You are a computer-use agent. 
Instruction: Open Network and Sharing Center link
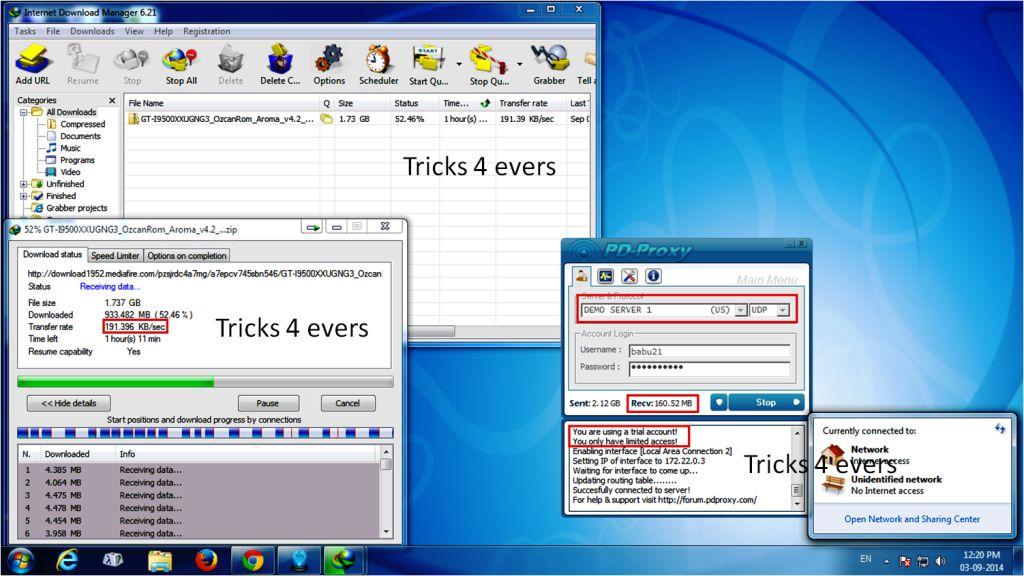point(912,519)
